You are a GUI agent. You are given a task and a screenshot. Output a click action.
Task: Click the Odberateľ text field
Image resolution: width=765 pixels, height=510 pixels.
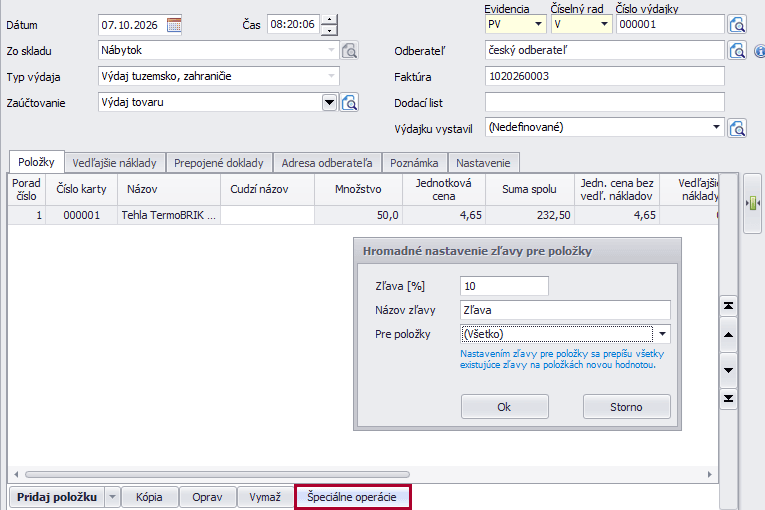click(x=604, y=50)
